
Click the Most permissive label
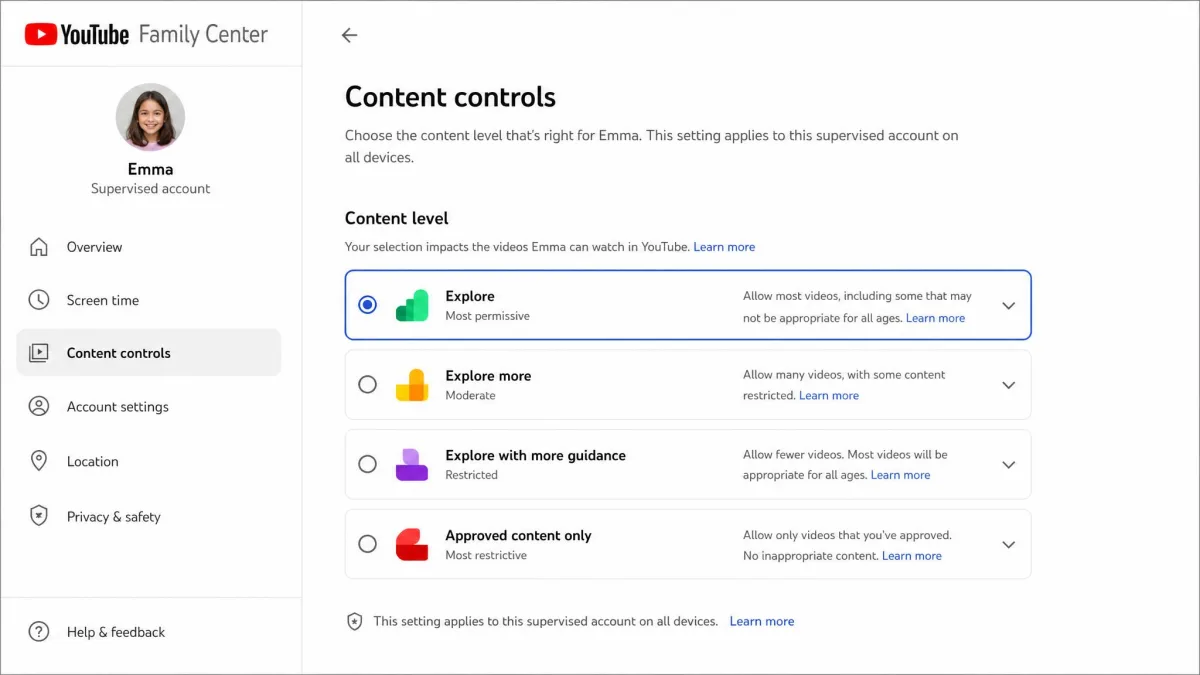487,316
